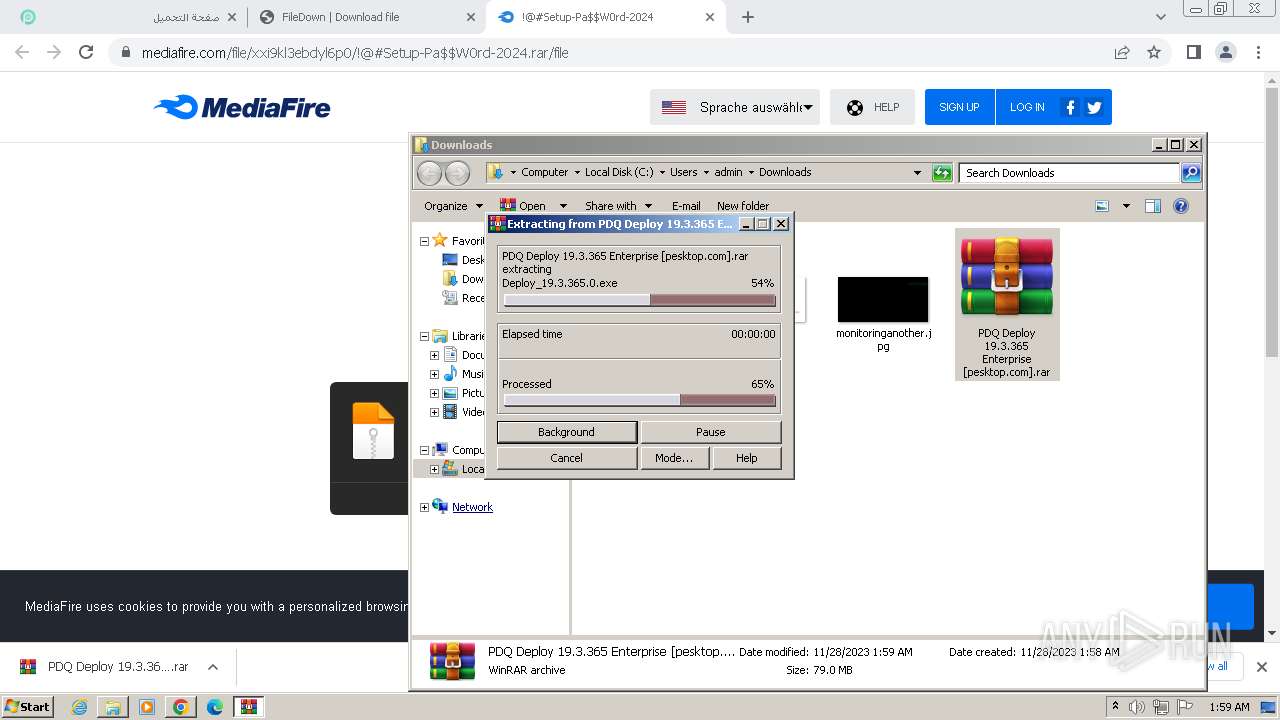The width and height of the screenshot is (1280, 720).
Task: Click E-mail in Explorer toolbar
Action: [686, 206]
